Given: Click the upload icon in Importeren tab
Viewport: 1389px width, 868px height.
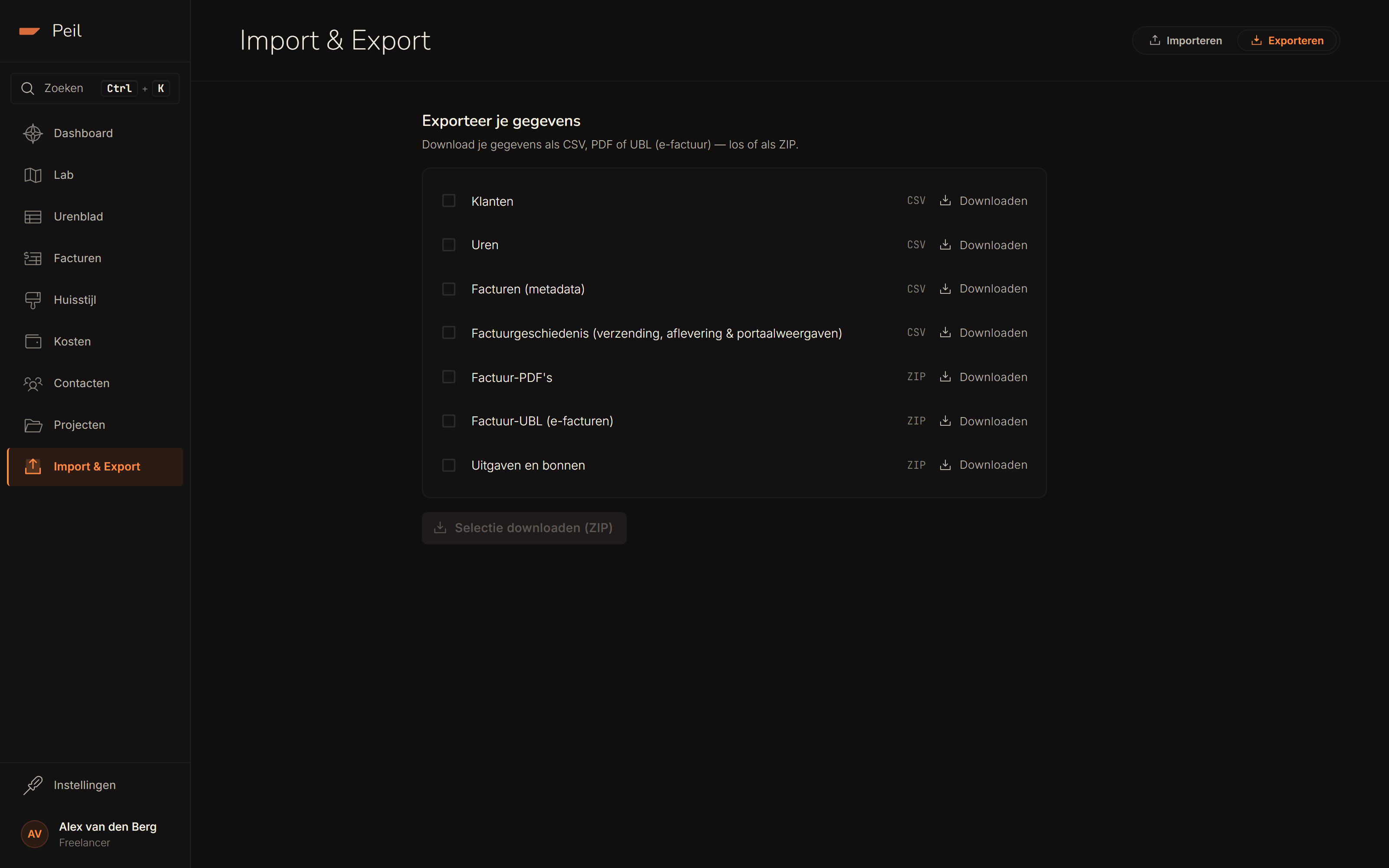Looking at the screenshot, I should (1155, 40).
